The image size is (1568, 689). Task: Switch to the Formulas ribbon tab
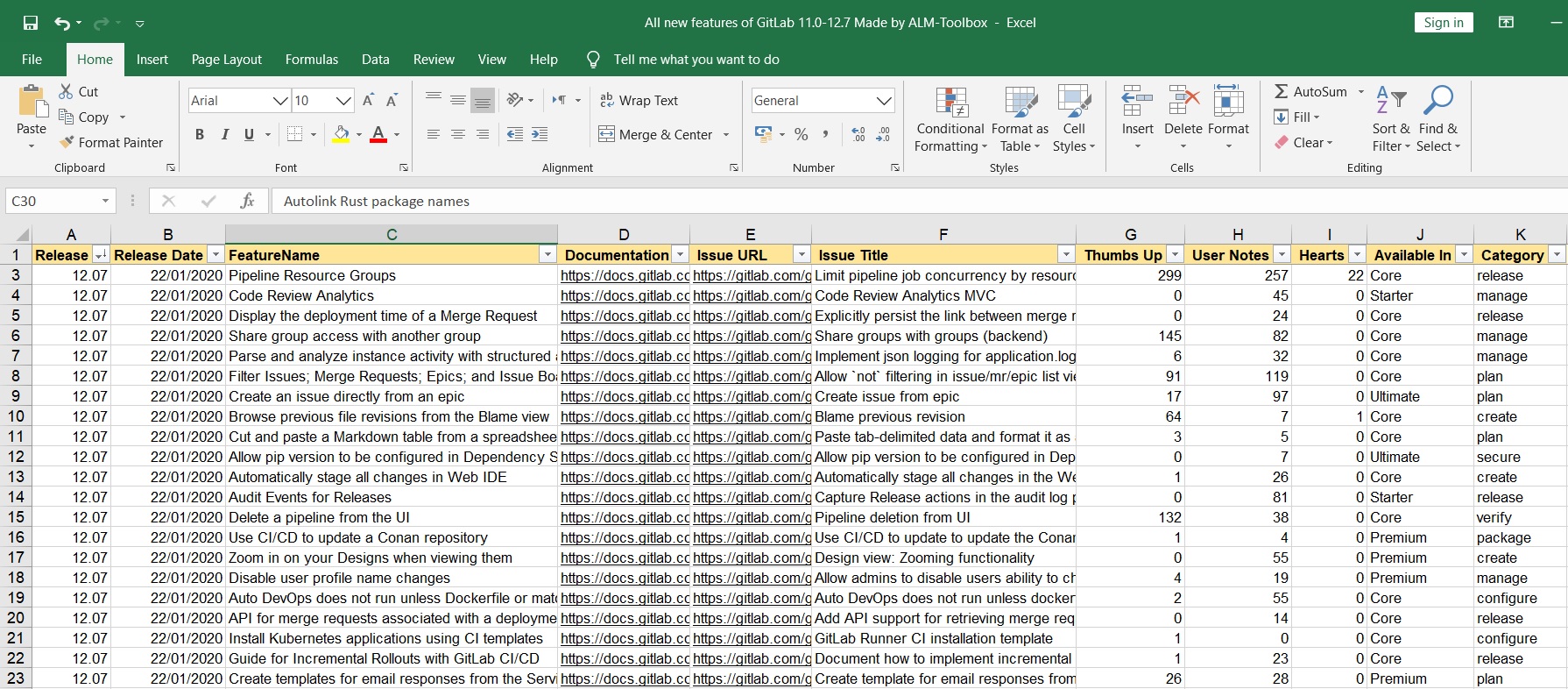[x=311, y=60]
